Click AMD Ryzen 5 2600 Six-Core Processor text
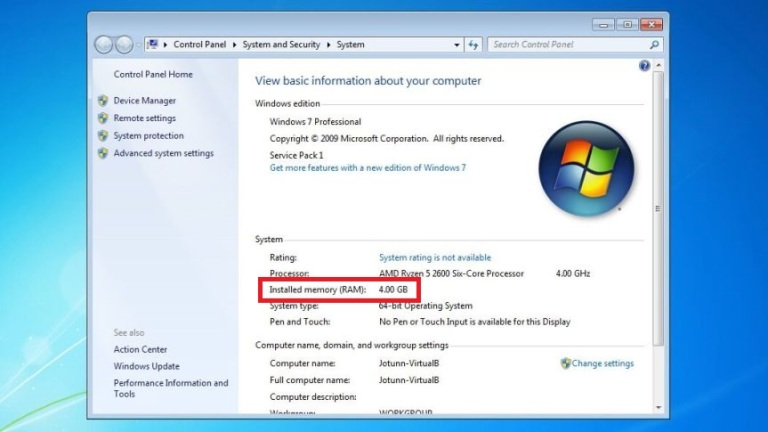 point(451,274)
